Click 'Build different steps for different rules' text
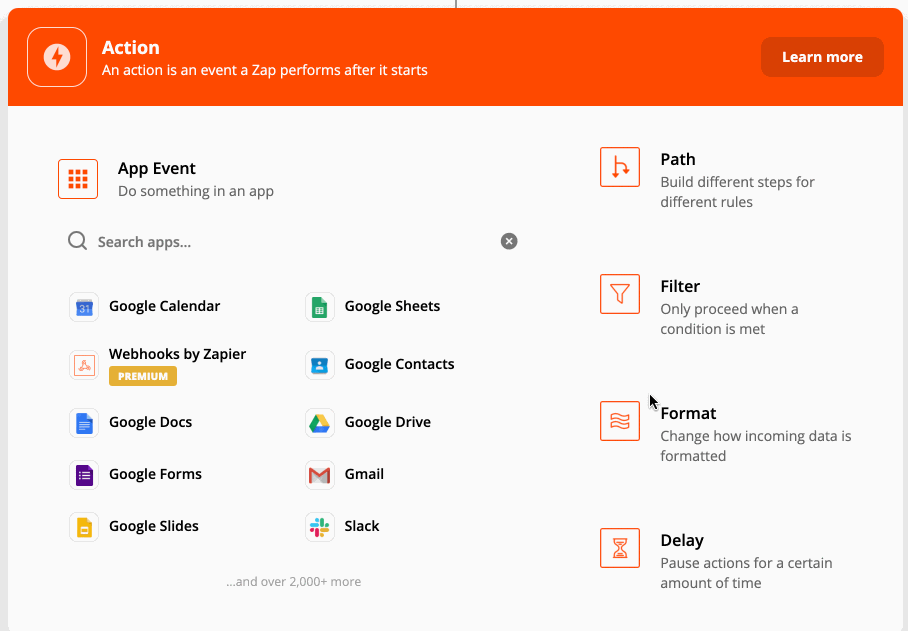The image size is (908, 631). pyautogui.click(x=737, y=192)
